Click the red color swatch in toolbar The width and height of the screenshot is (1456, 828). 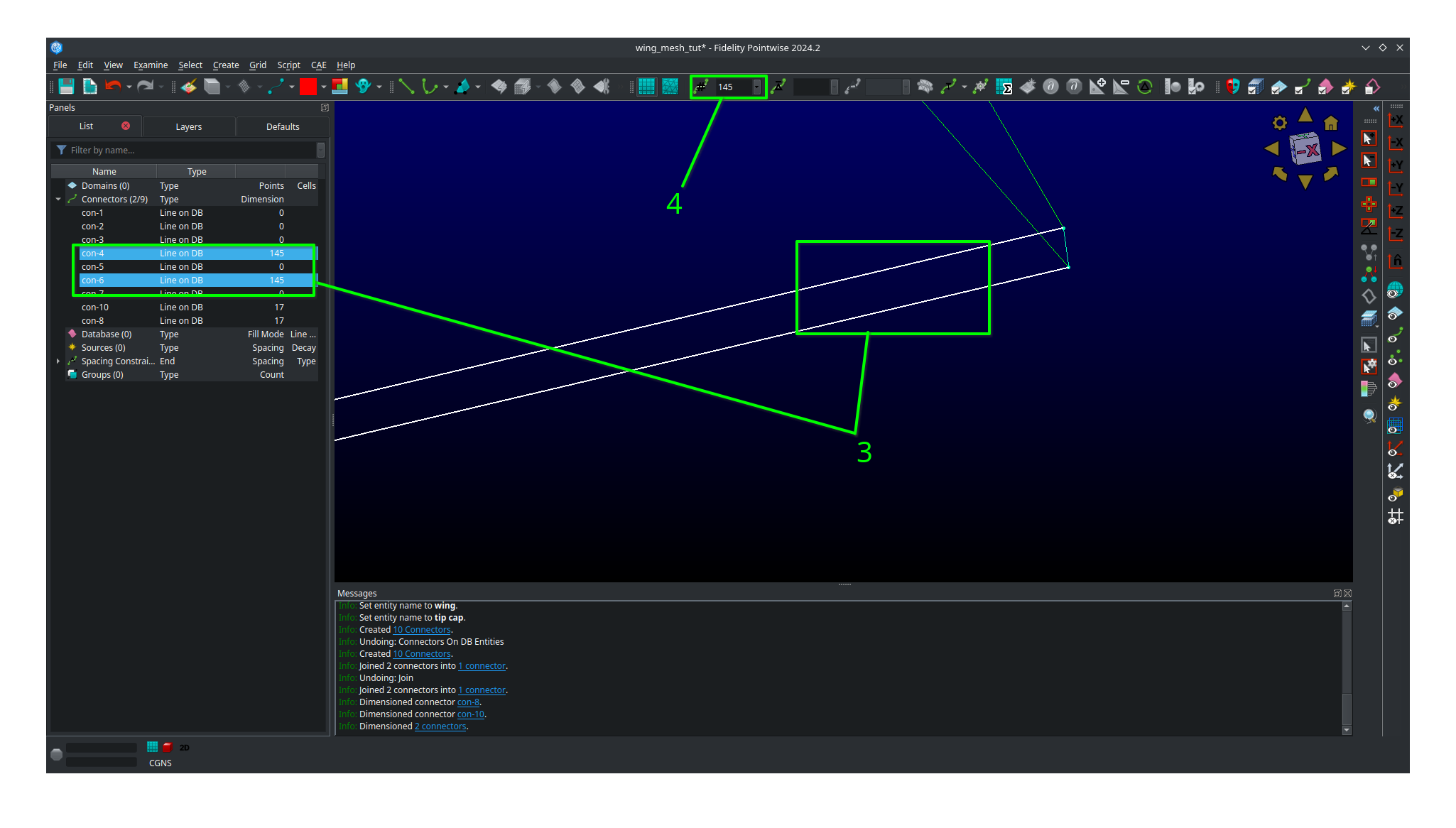308,86
